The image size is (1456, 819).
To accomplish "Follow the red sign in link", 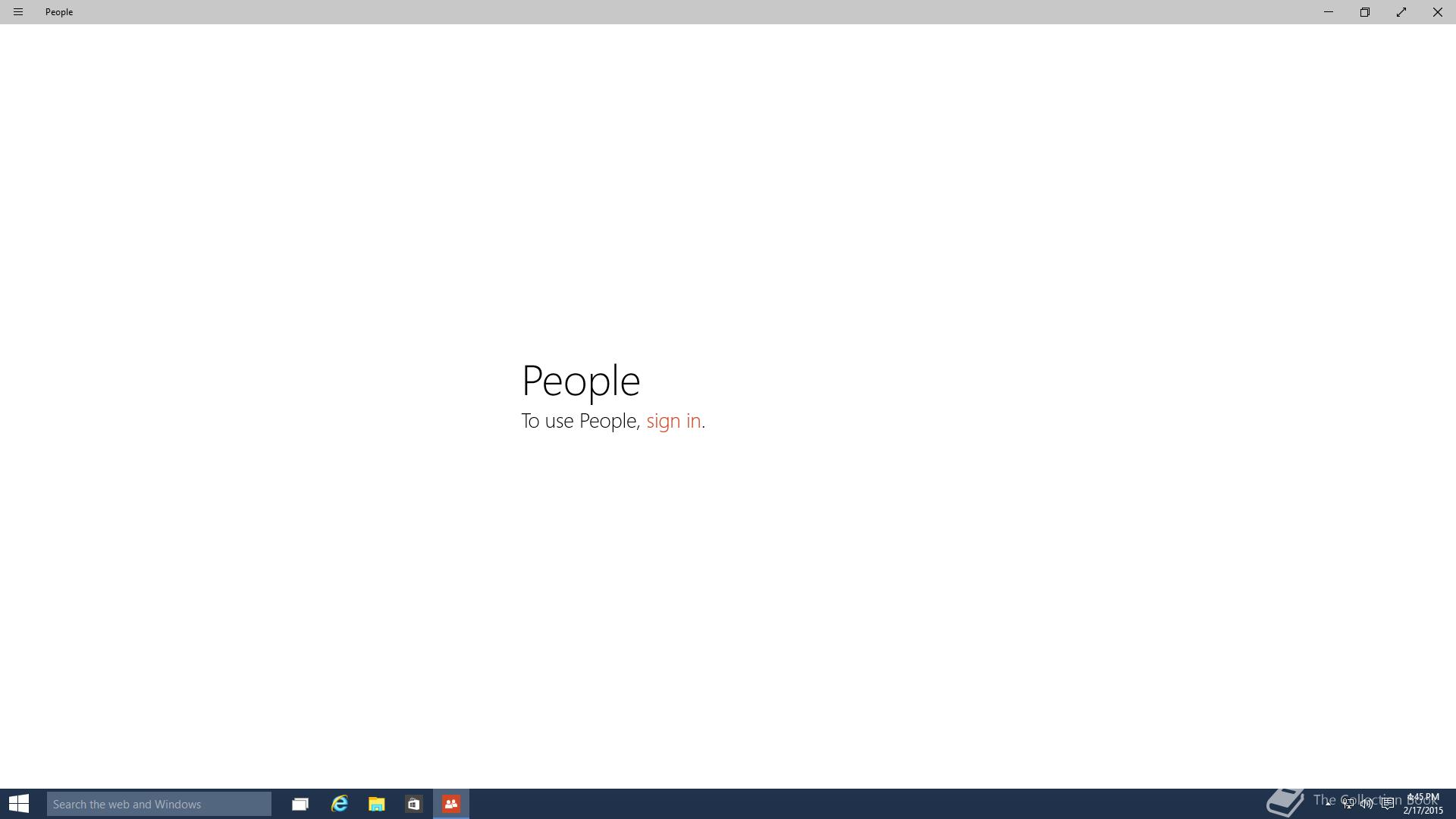I will pos(673,421).
